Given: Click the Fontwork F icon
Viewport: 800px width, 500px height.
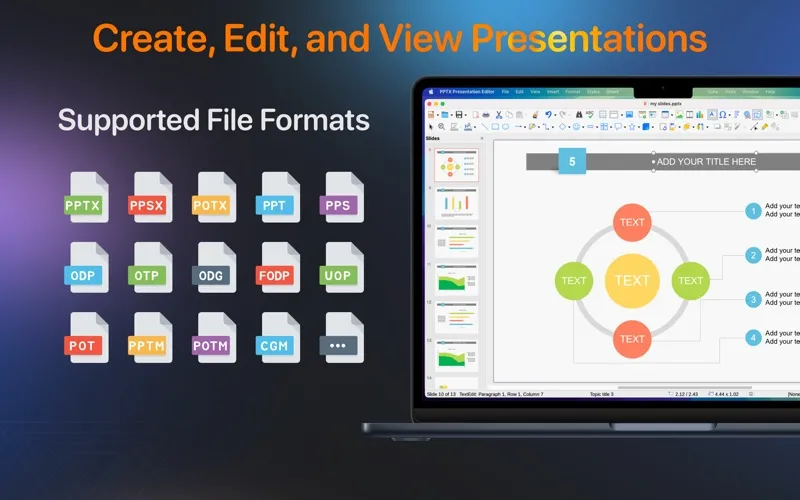Looking at the screenshot, I should [x=737, y=115].
